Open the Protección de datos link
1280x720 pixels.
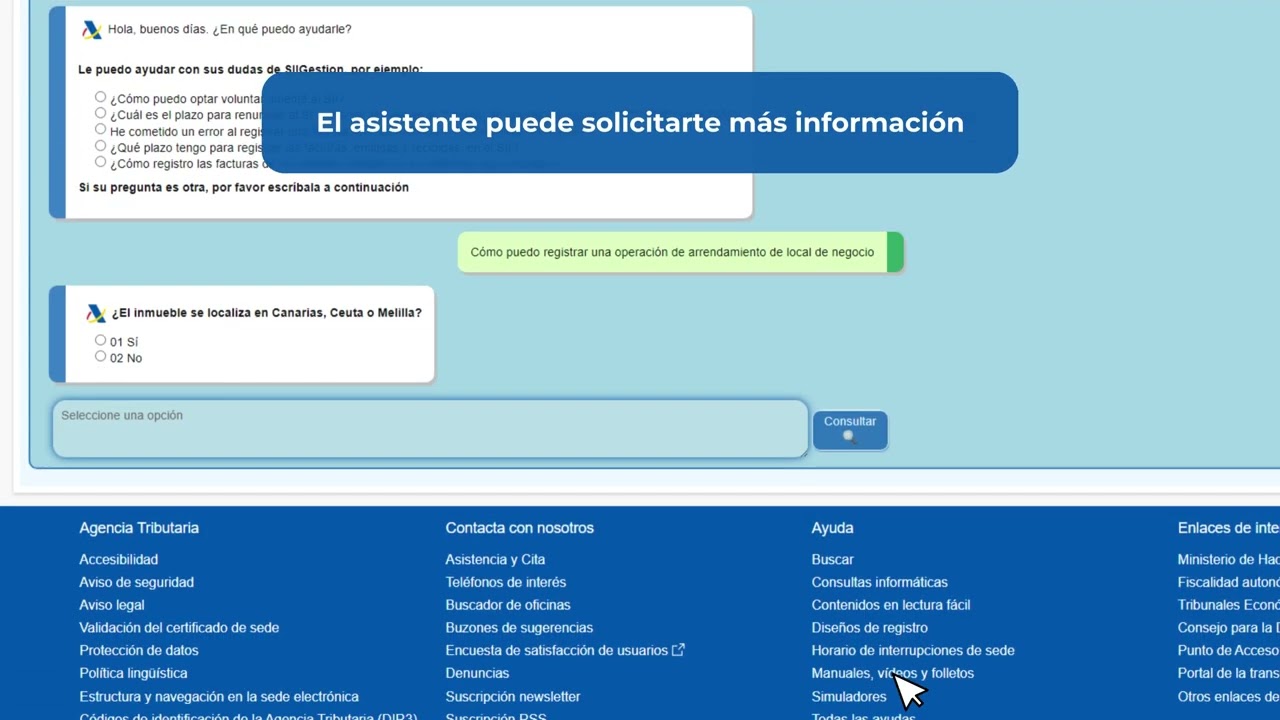pos(139,650)
